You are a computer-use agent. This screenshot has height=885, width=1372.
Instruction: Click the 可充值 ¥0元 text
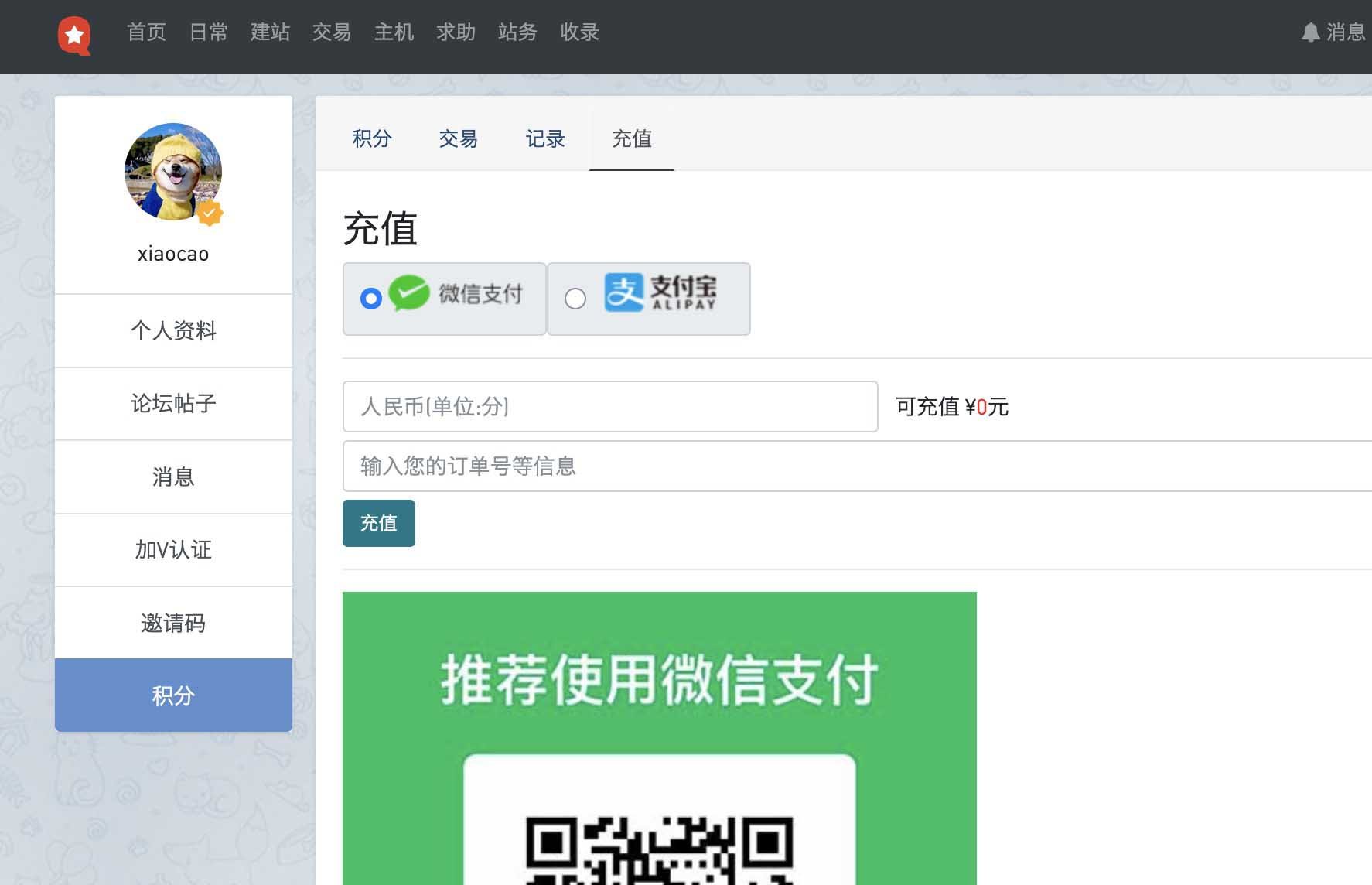[952, 407]
